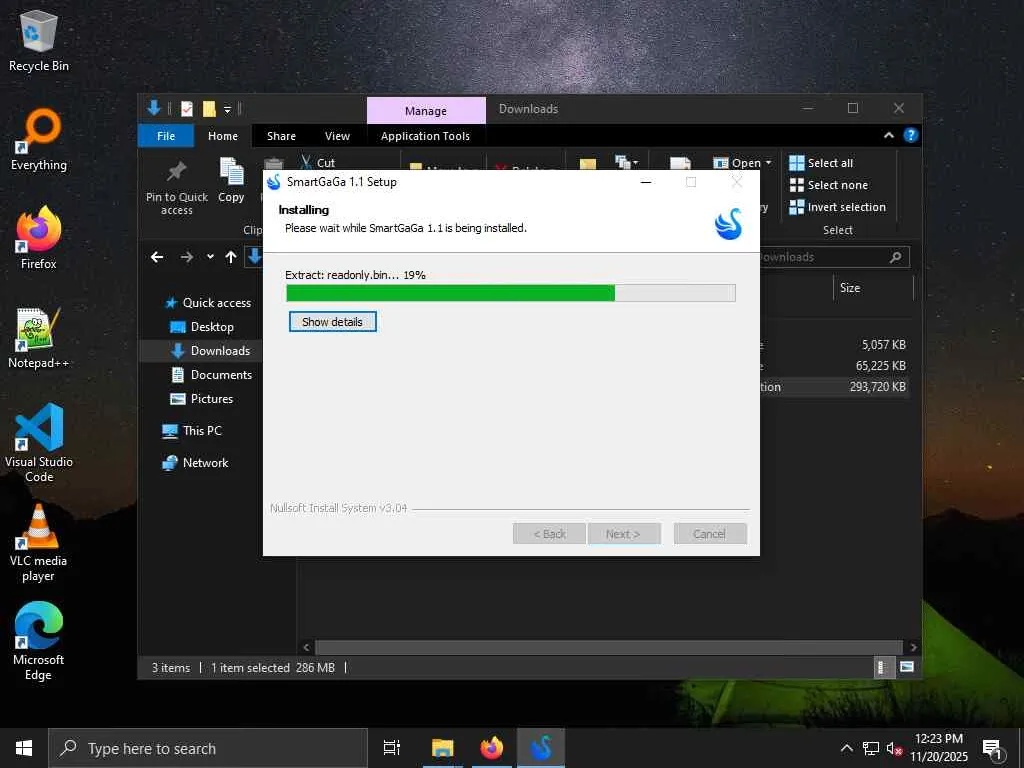Open the Application Tools tab
1024x768 pixels.
(x=425, y=136)
